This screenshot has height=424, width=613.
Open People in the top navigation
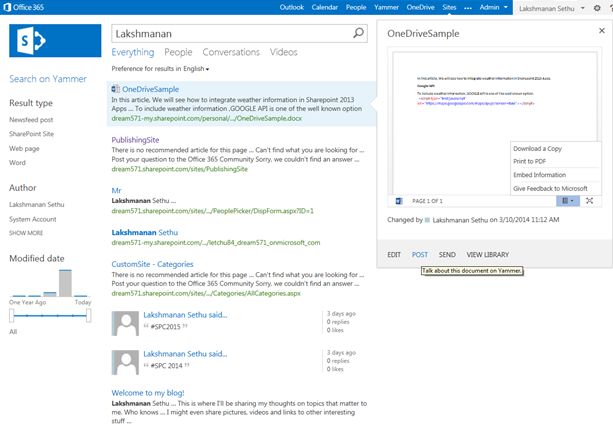click(356, 7)
